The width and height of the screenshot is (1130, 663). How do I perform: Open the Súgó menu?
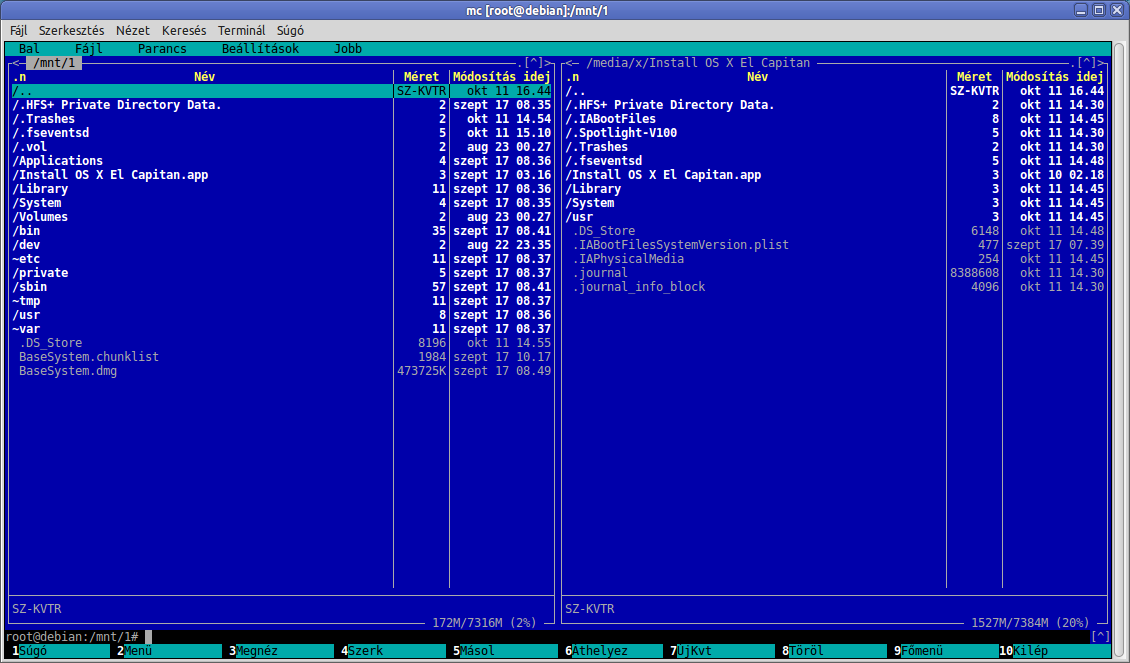point(290,30)
